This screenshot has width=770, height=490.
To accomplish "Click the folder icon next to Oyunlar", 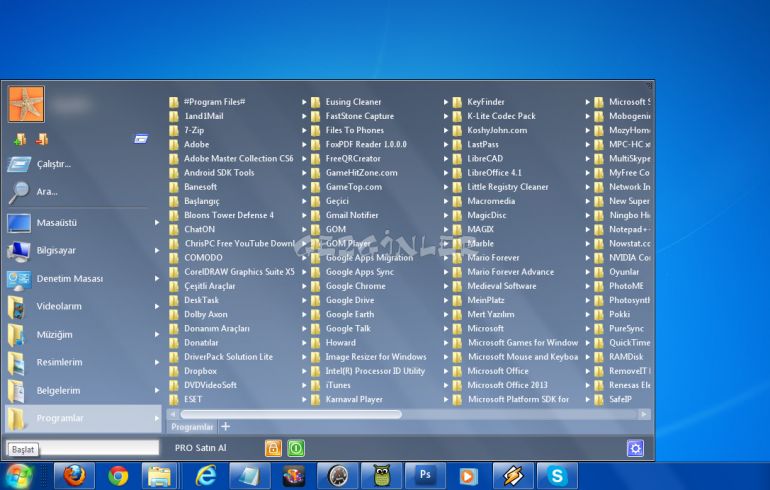I will (x=599, y=272).
